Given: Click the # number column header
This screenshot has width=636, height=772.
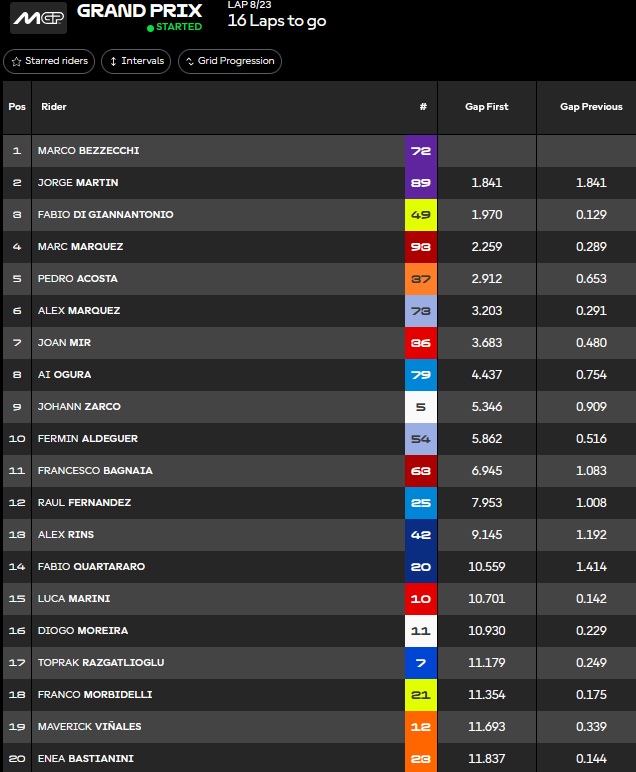Looking at the screenshot, I should point(423,107).
